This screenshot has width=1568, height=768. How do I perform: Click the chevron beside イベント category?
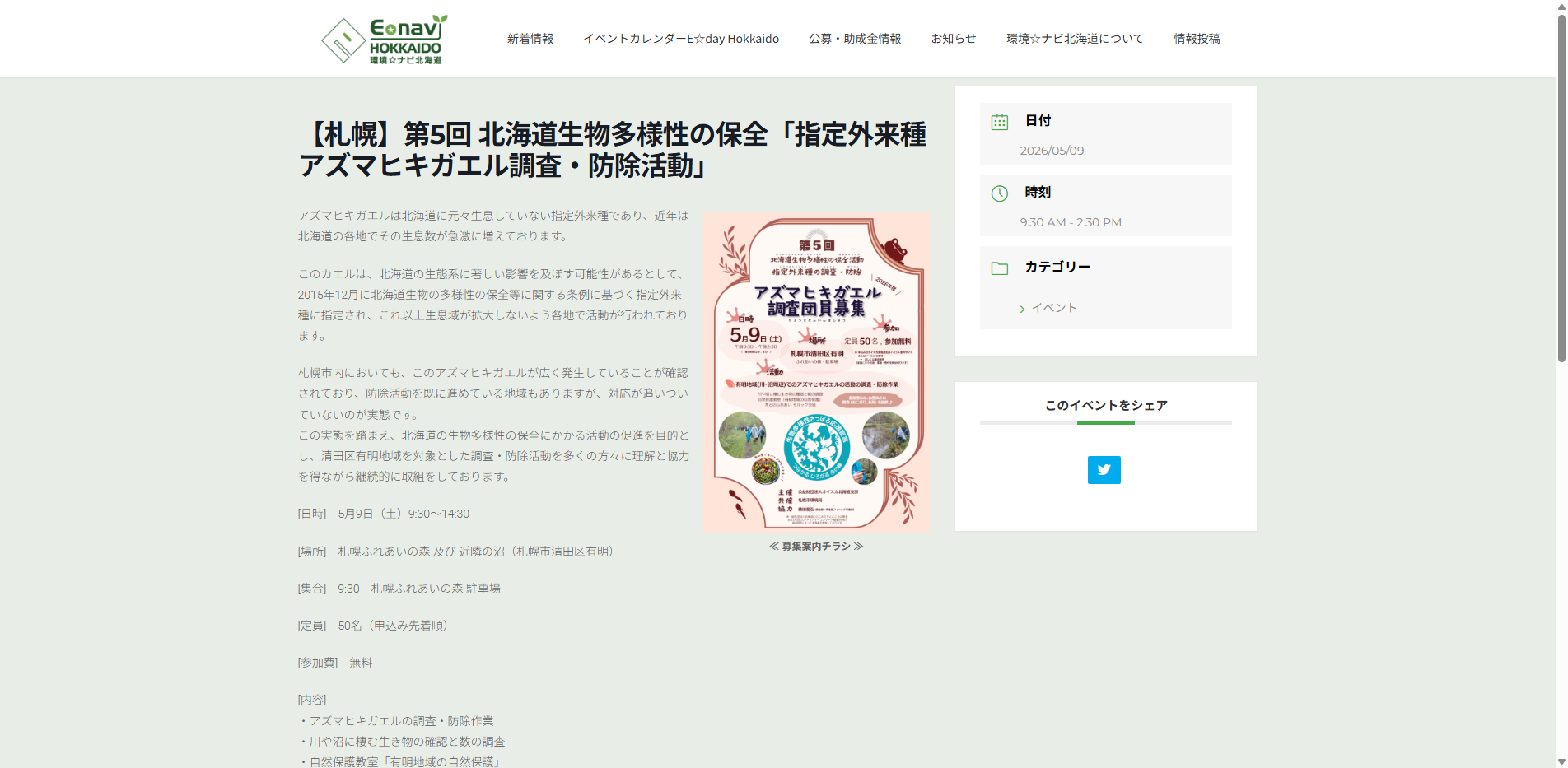(x=1022, y=309)
